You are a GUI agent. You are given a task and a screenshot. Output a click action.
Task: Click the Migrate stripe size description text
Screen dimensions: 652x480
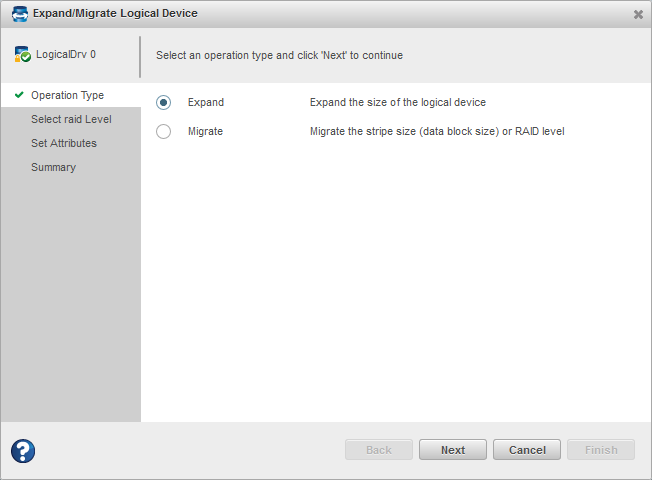tap(437, 132)
